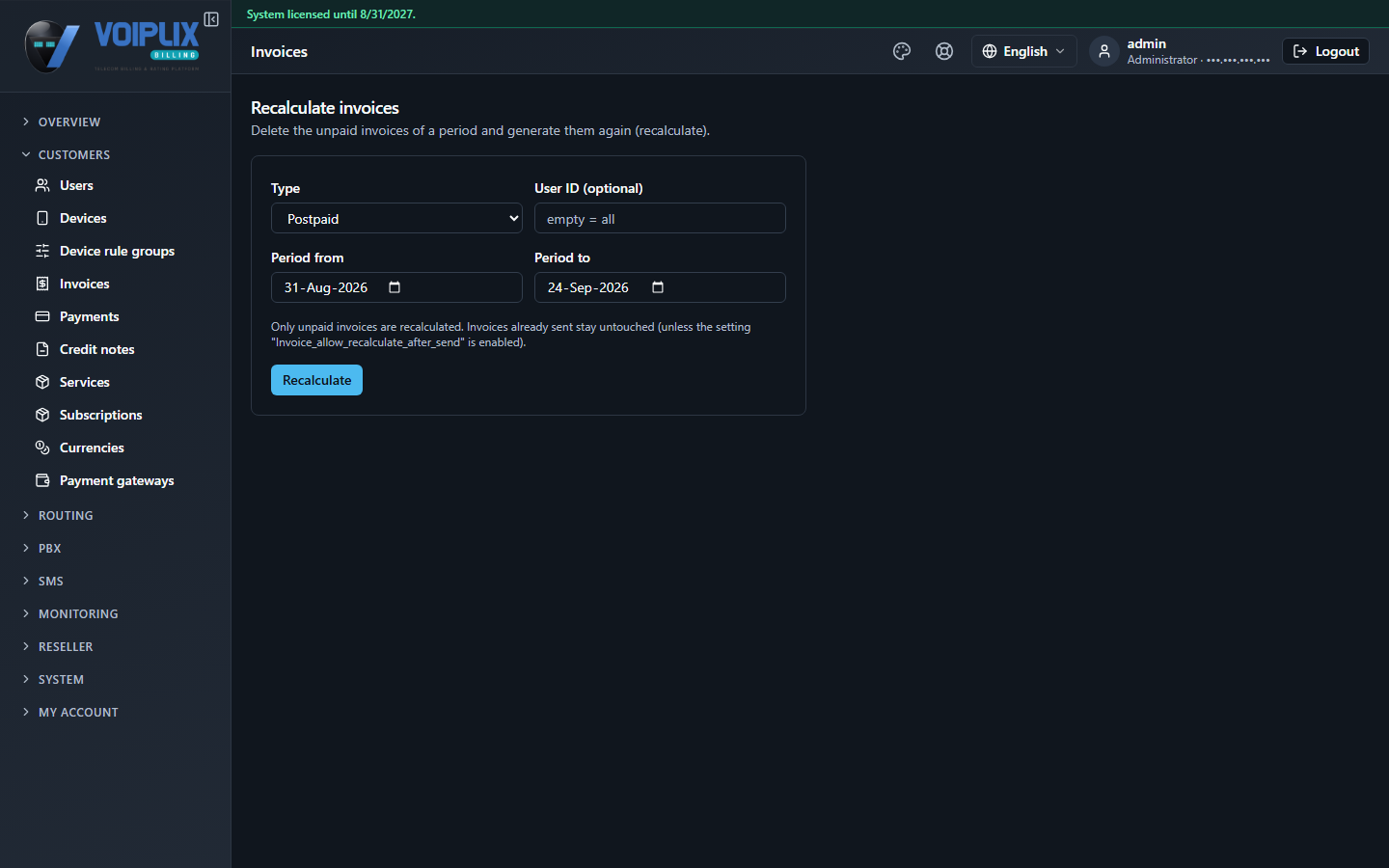Click the Subscriptions sidebar icon

tap(42, 415)
